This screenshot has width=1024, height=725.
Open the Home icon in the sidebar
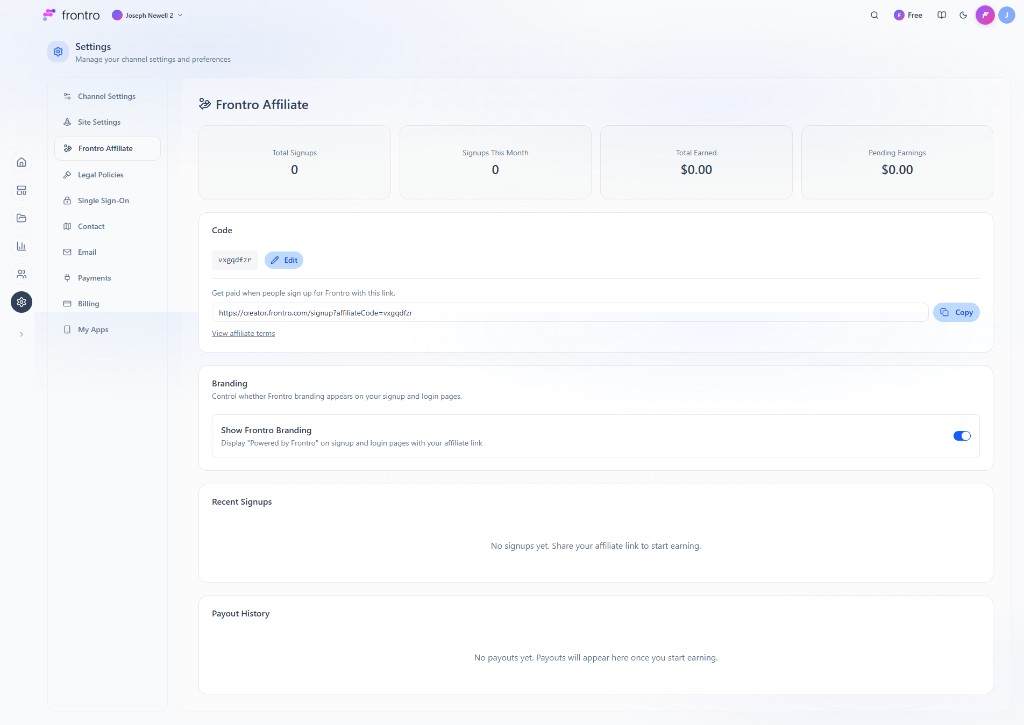(x=21, y=161)
